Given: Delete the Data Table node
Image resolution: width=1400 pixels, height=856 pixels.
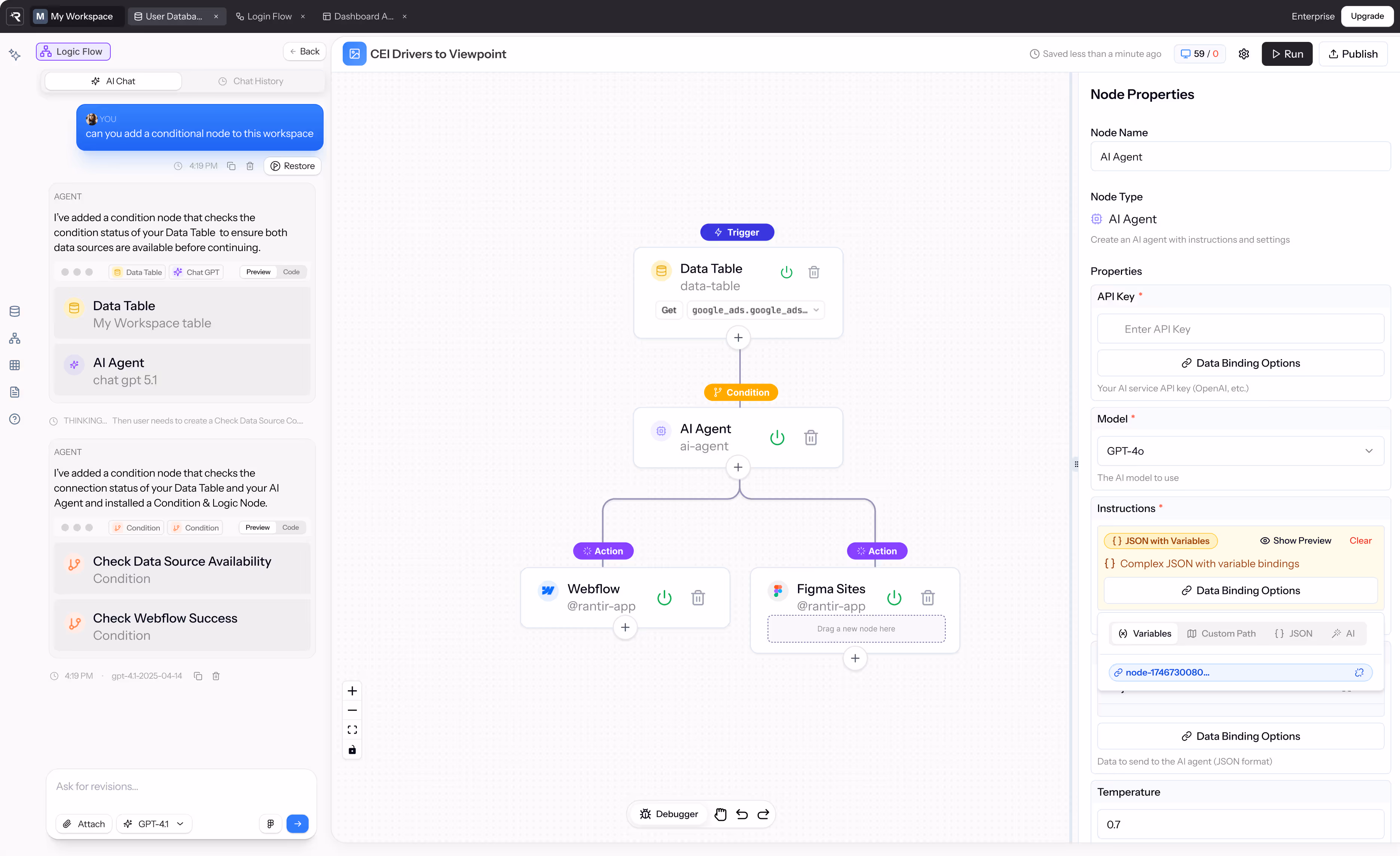Looking at the screenshot, I should 814,272.
